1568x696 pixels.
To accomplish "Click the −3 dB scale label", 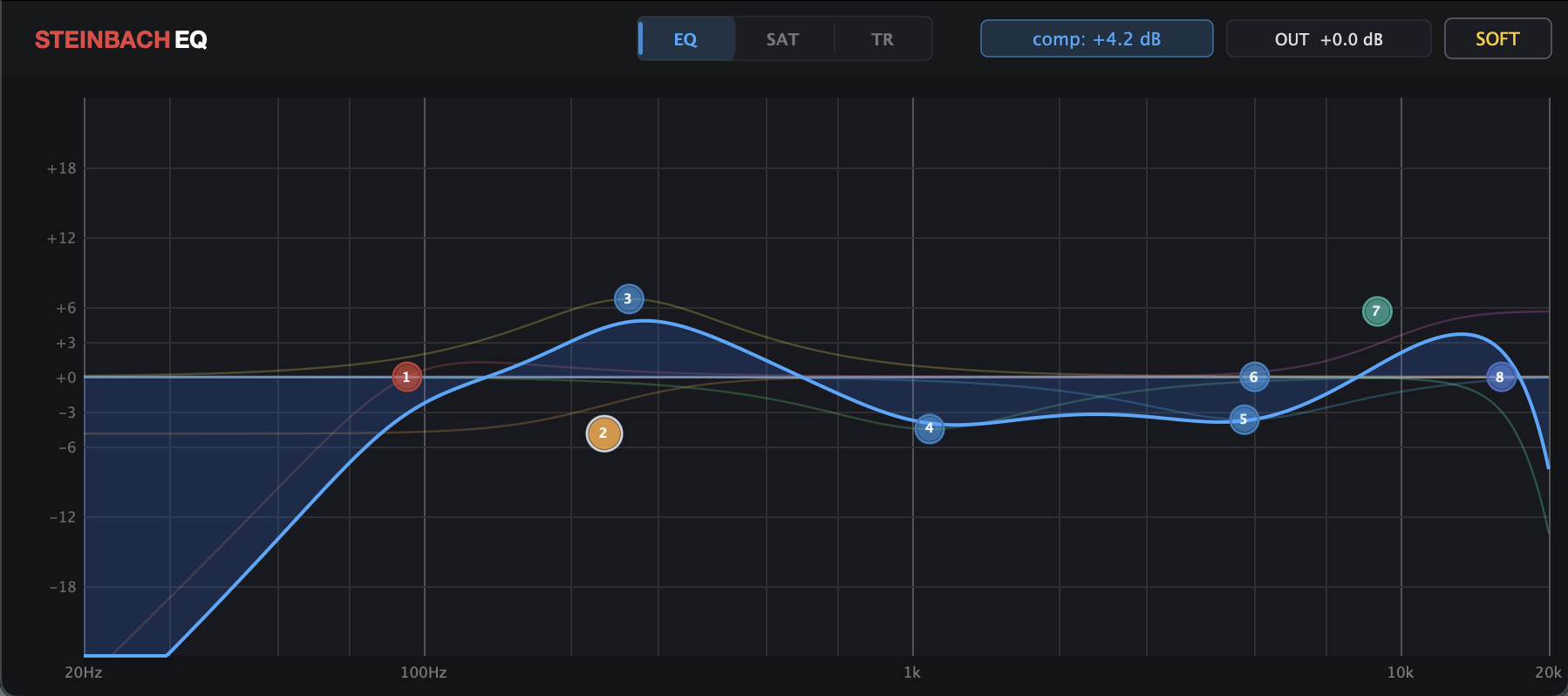I will point(66,413).
